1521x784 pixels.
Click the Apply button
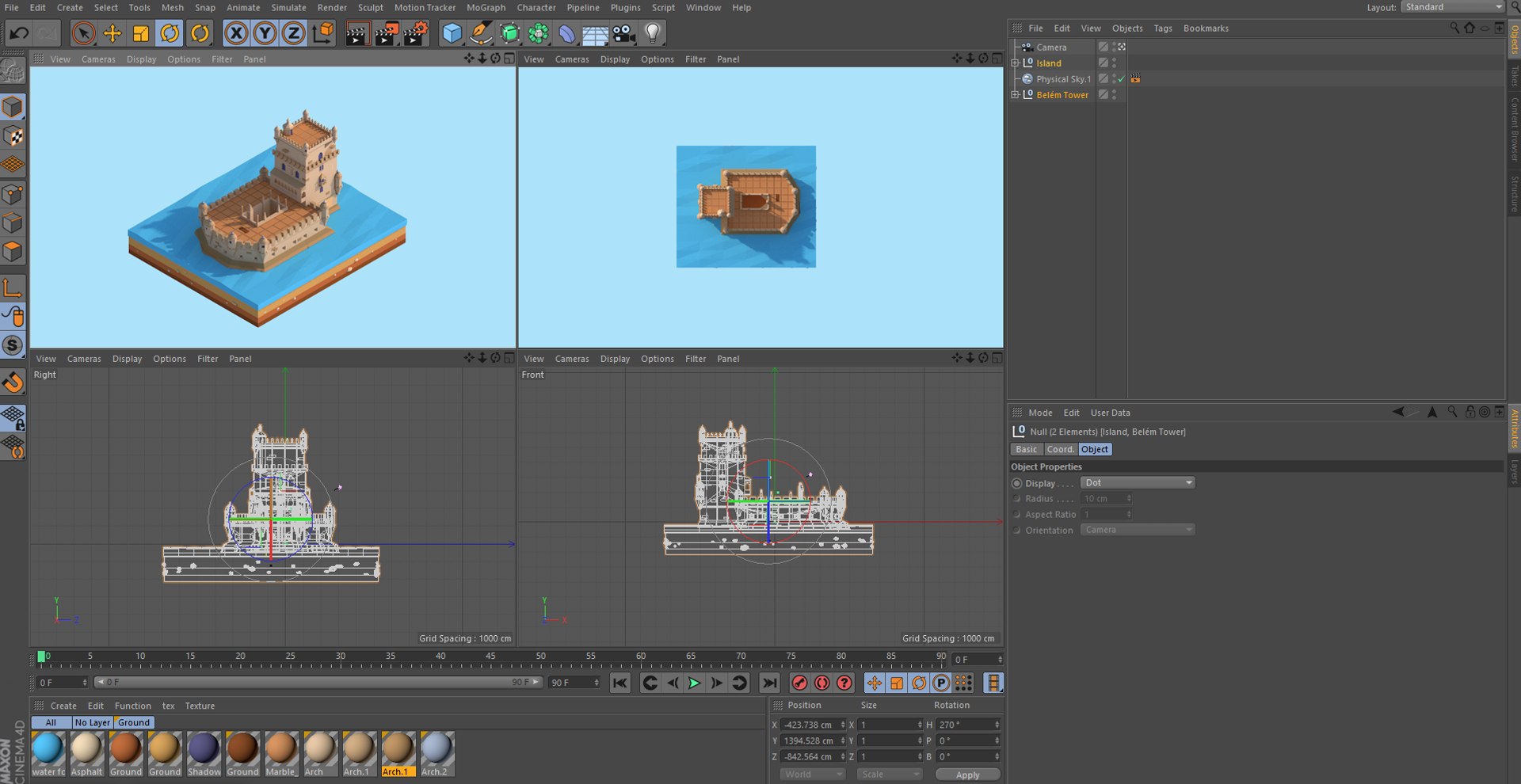[x=967, y=774]
